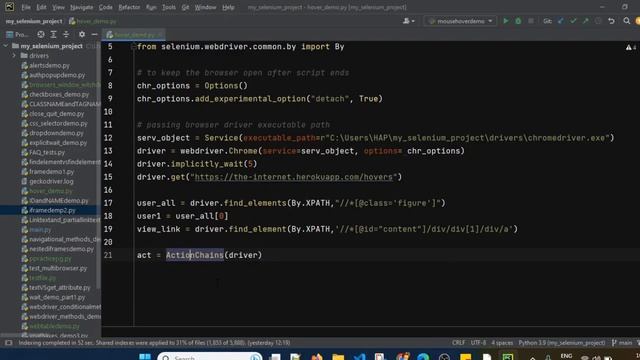Click CRLF line separator in status bar
Image resolution: width=640 pixels, height=360 pixels.
[x=458, y=343]
